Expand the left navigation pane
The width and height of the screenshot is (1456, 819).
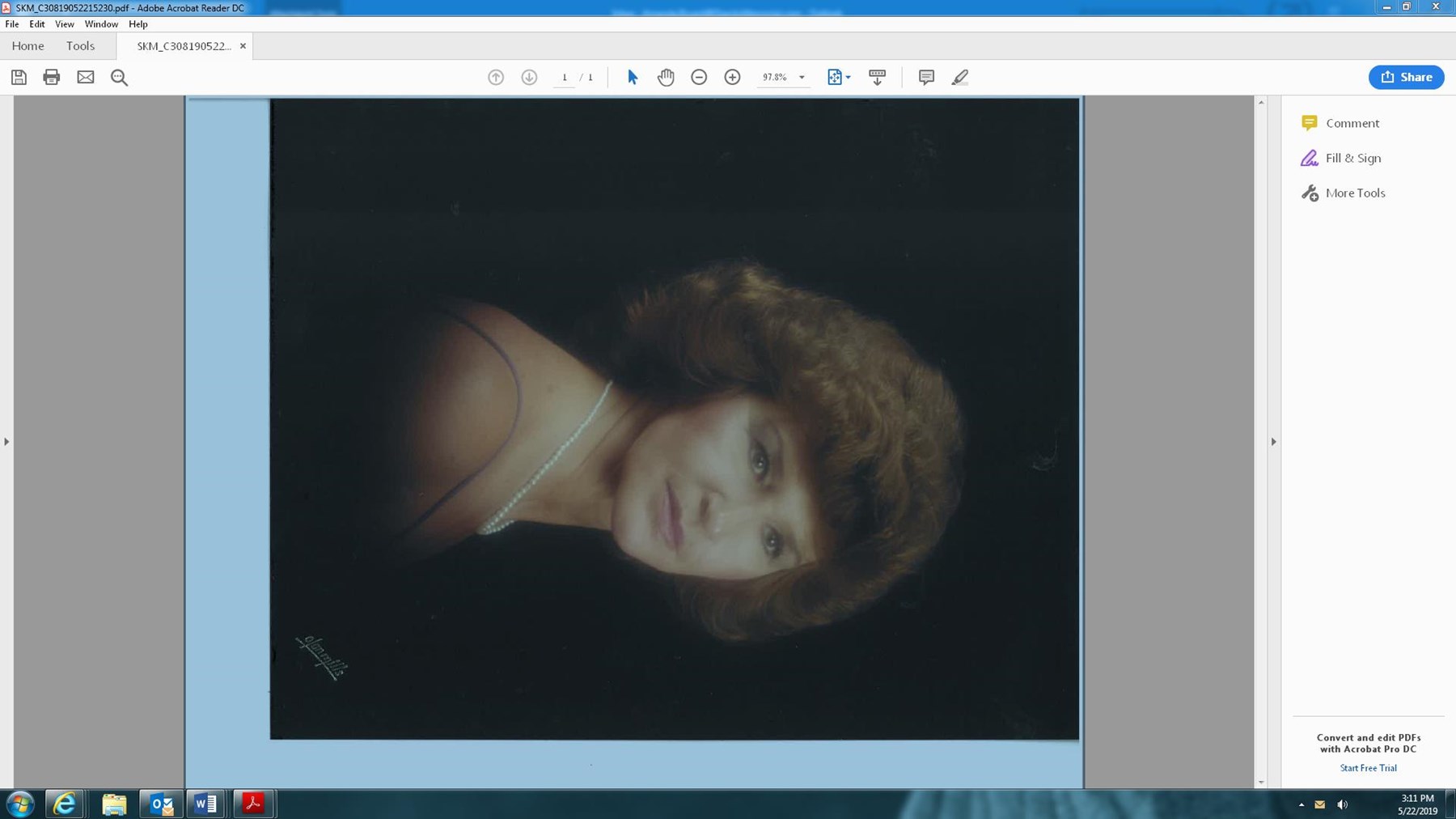pos(6,442)
